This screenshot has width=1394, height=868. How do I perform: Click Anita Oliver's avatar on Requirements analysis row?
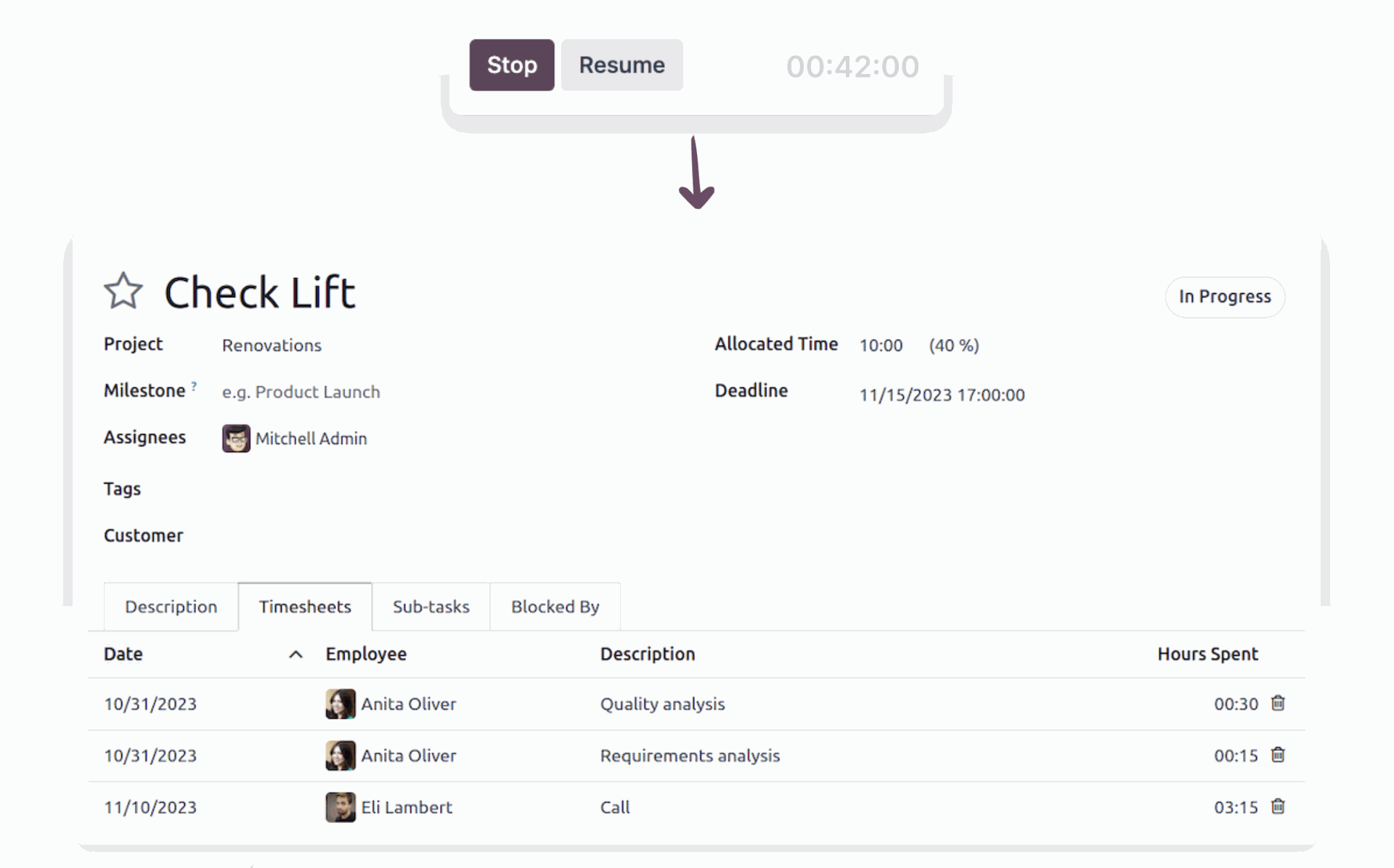coord(340,756)
